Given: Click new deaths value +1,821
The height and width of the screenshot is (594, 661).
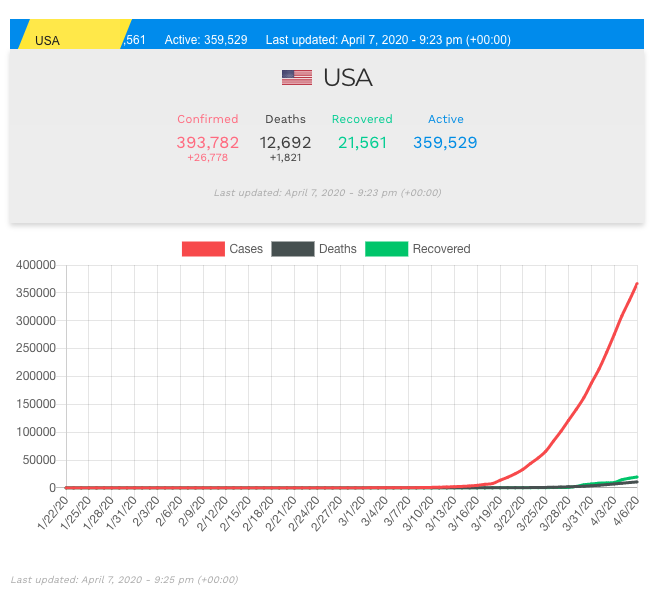Looking at the screenshot, I should point(285,158).
